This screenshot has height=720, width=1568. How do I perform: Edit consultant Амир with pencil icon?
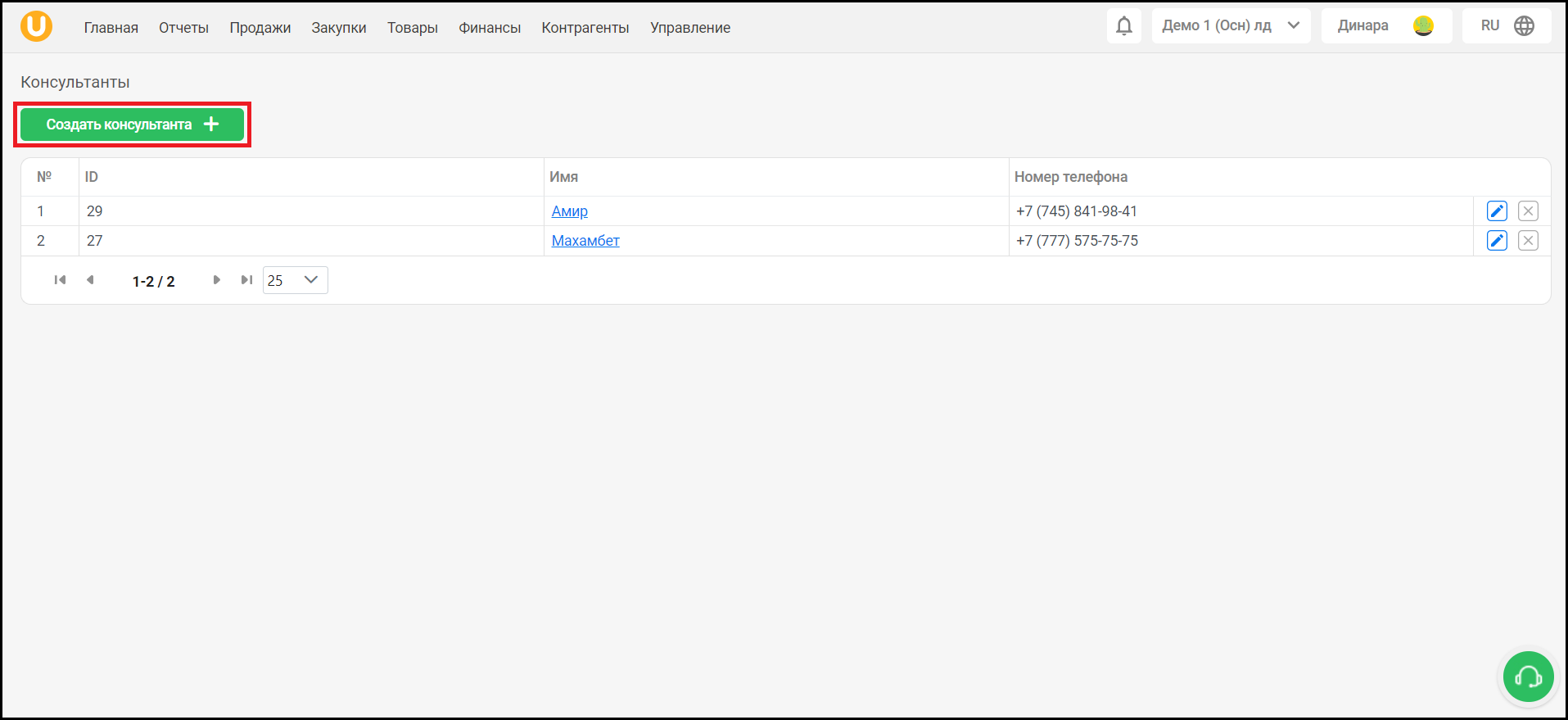coord(1497,211)
